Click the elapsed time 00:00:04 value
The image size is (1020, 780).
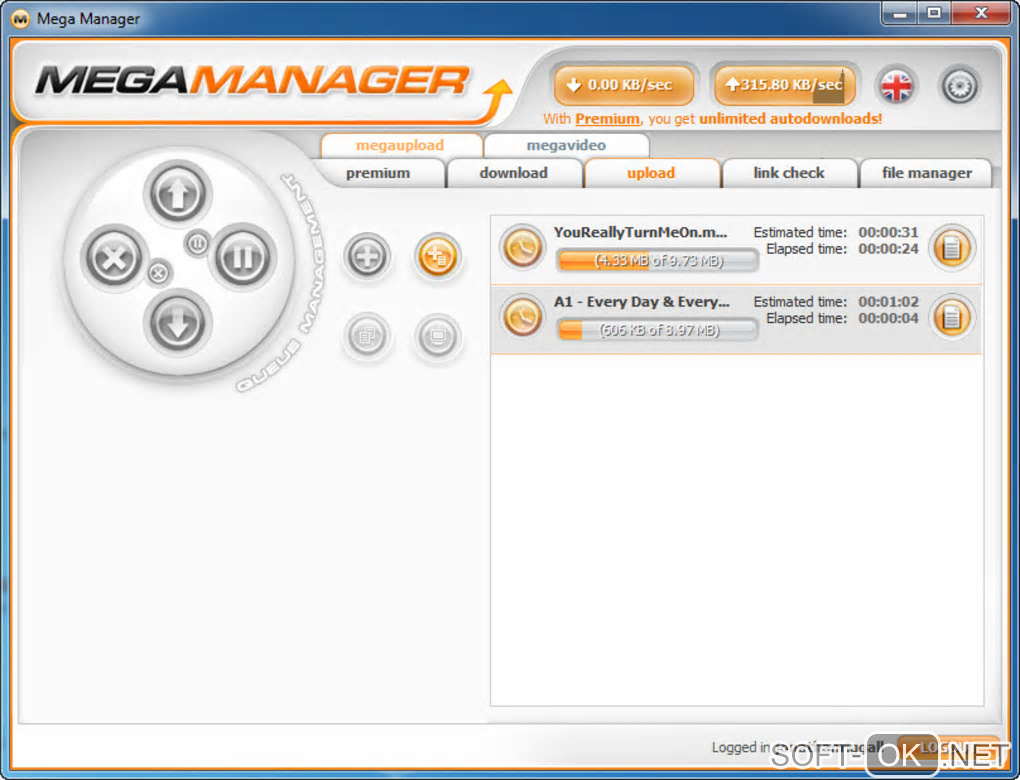[888, 318]
